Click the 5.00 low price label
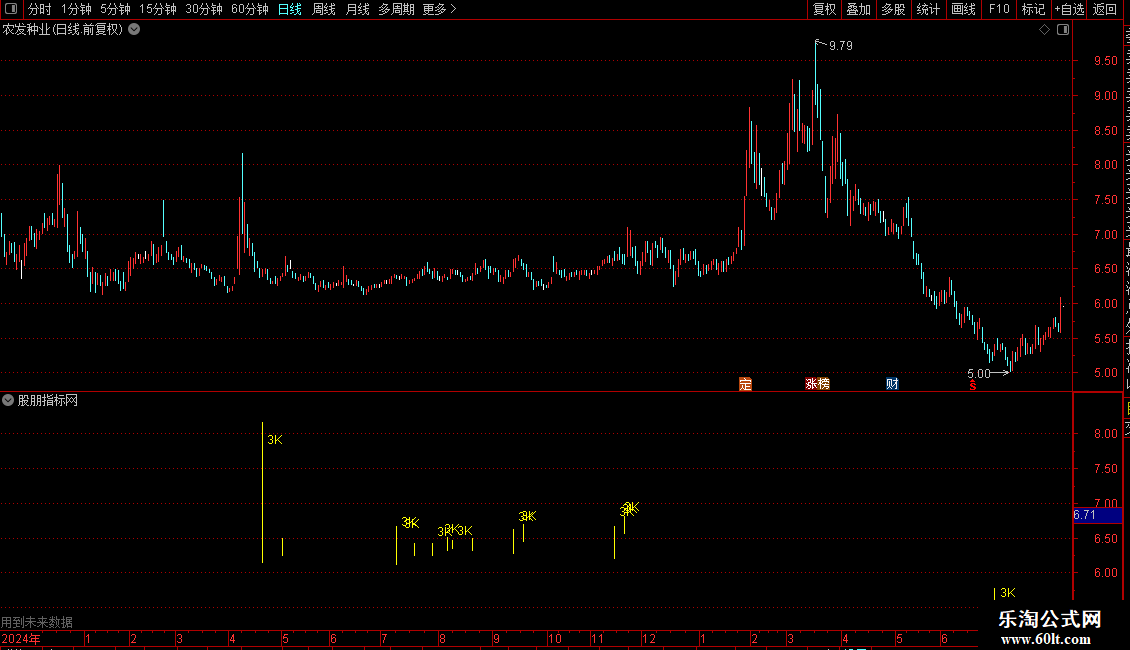 pos(979,373)
